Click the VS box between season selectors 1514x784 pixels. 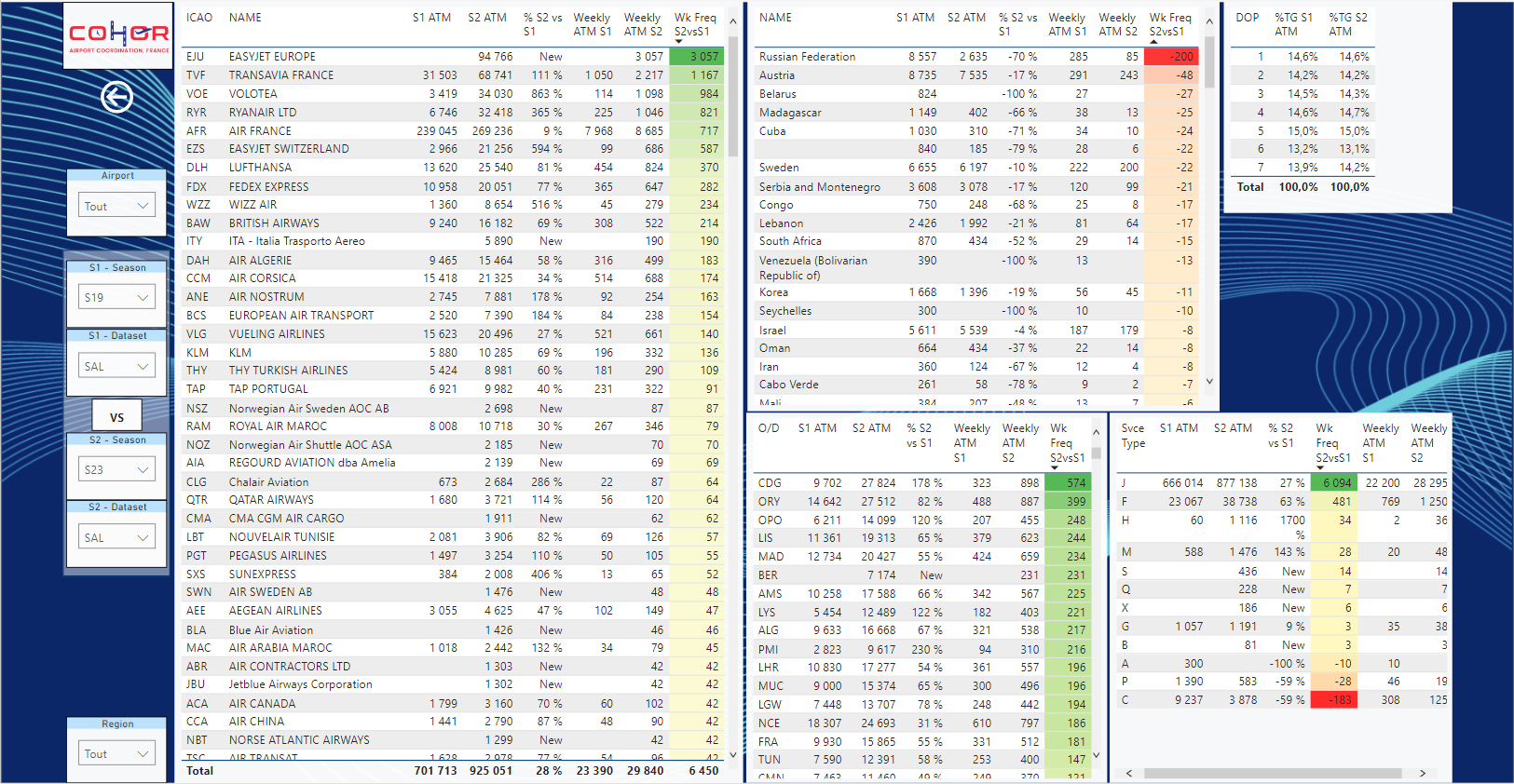point(116,417)
